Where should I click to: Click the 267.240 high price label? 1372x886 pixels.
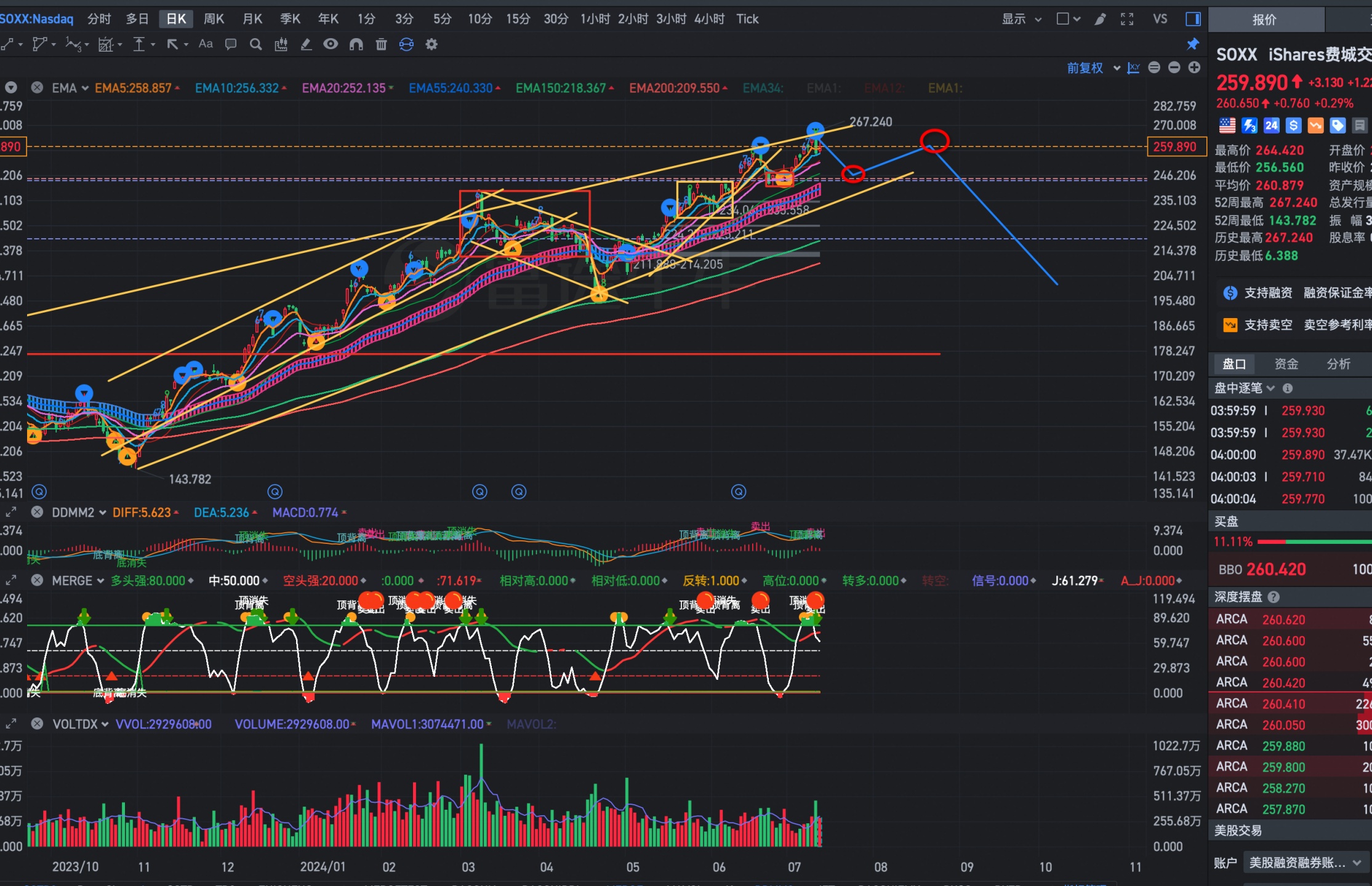[870, 122]
